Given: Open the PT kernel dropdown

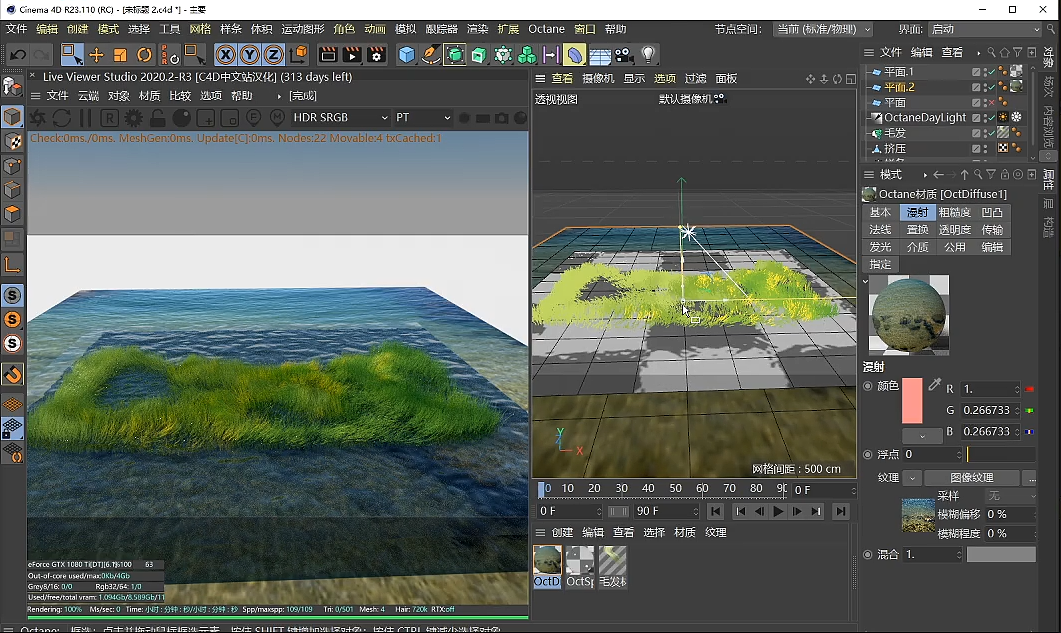Looking at the screenshot, I should (x=423, y=118).
